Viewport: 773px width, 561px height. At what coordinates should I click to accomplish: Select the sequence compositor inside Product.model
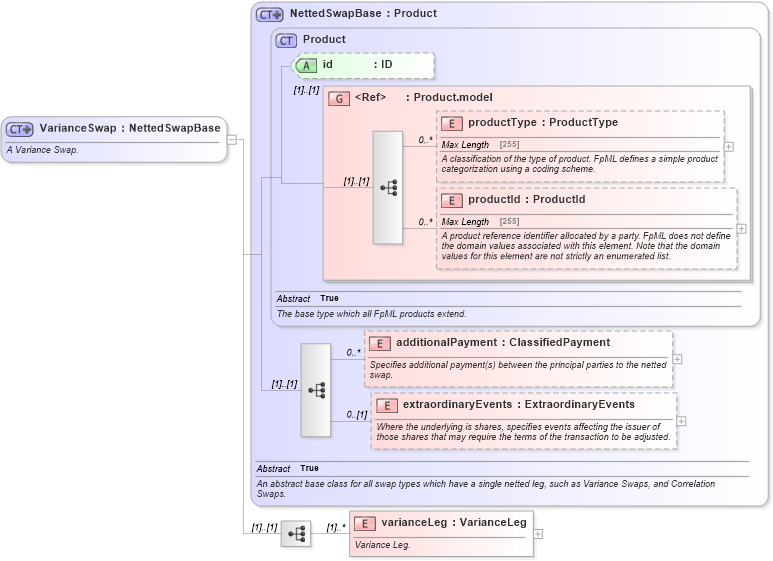pyautogui.click(x=388, y=187)
